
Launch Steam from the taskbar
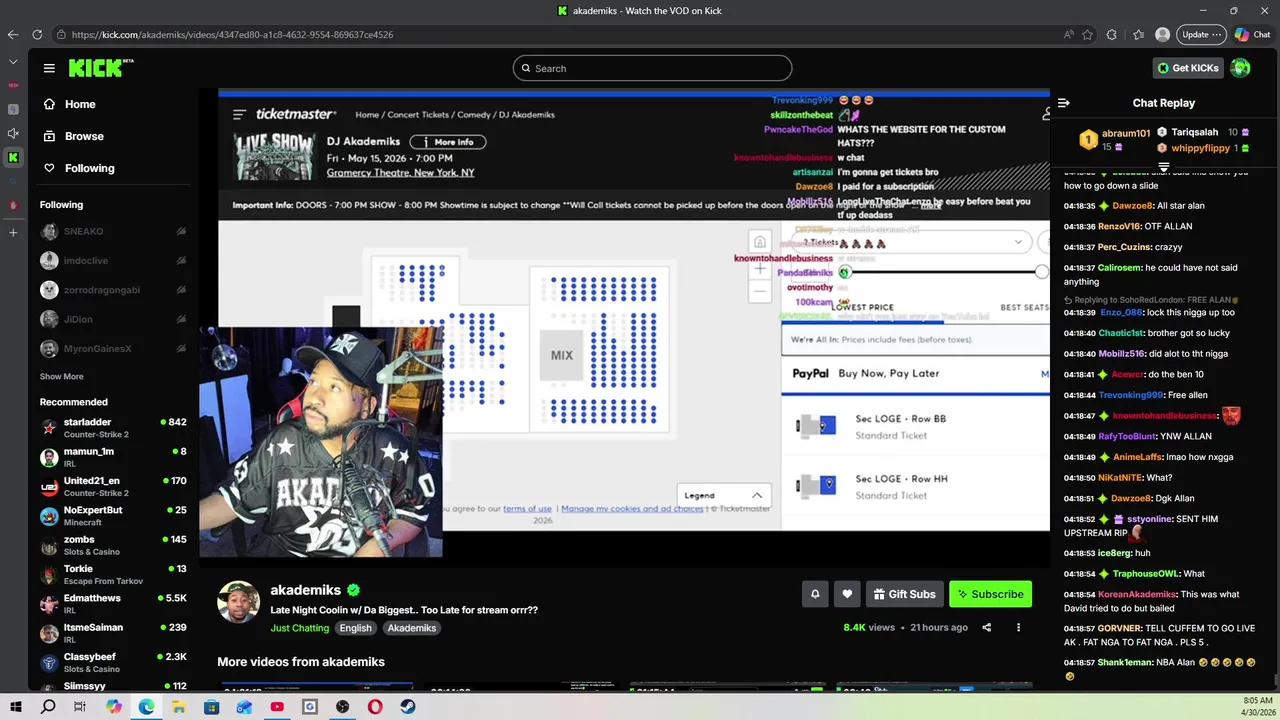coord(407,706)
